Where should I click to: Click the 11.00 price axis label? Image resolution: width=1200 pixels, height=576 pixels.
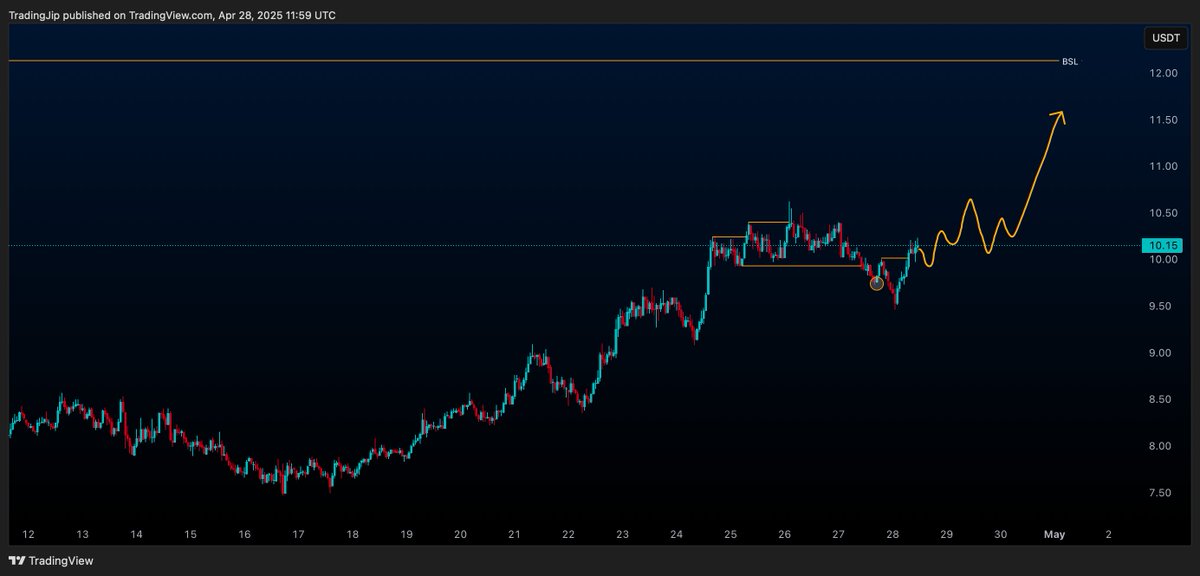(1163, 166)
